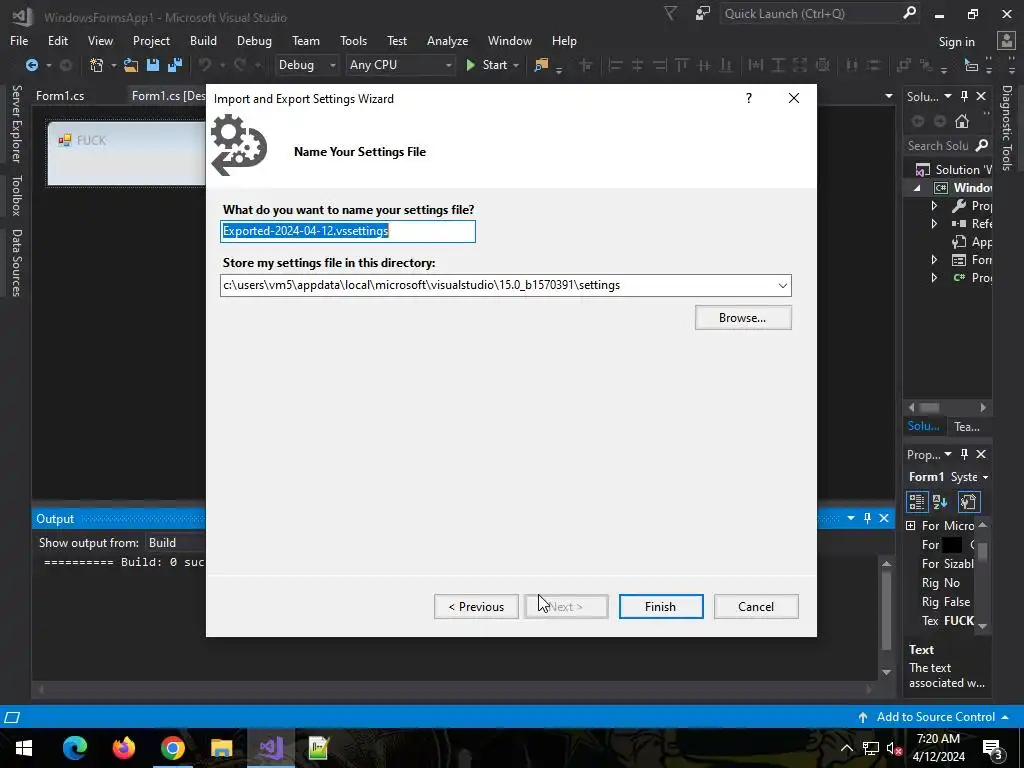Close the Output window
This screenshot has height=768, width=1024.
pyautogui.click(x=884, y=518)
